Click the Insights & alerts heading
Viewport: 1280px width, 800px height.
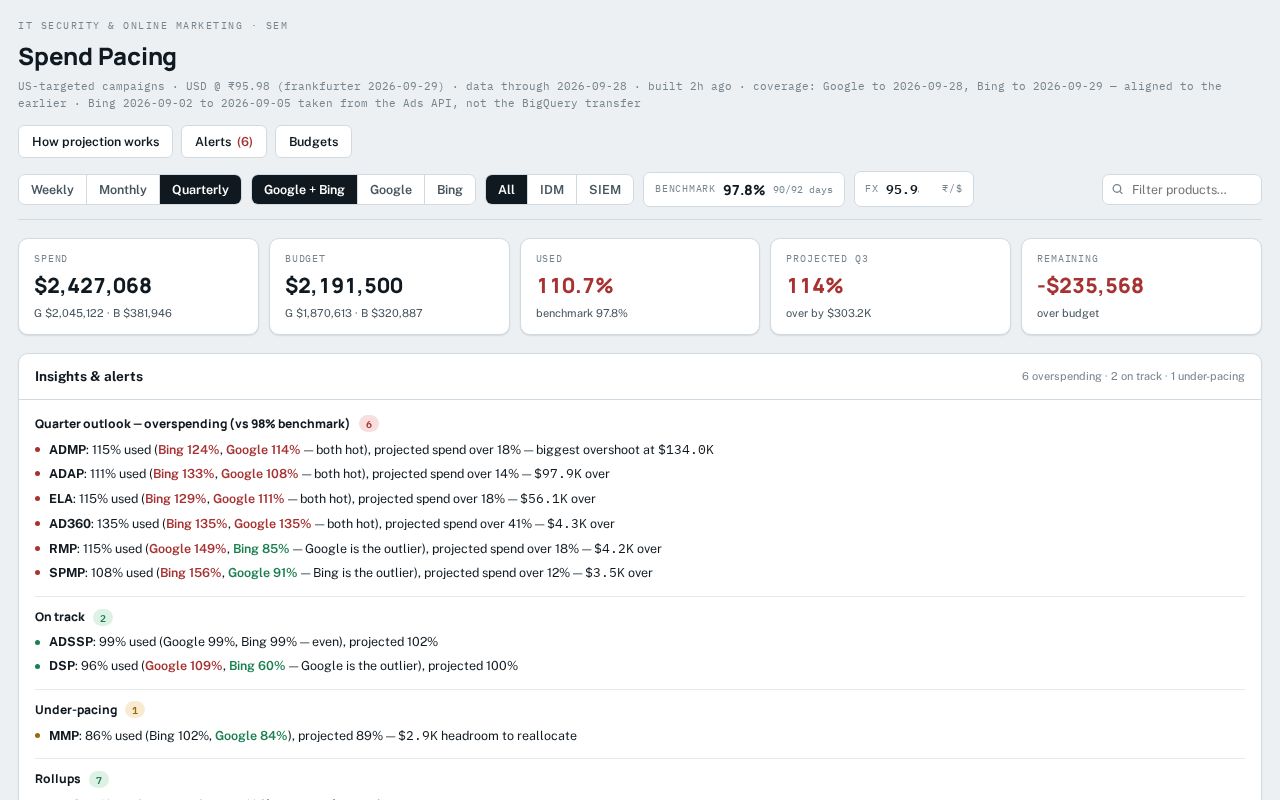pyautogui.click(x=89, y=376)
